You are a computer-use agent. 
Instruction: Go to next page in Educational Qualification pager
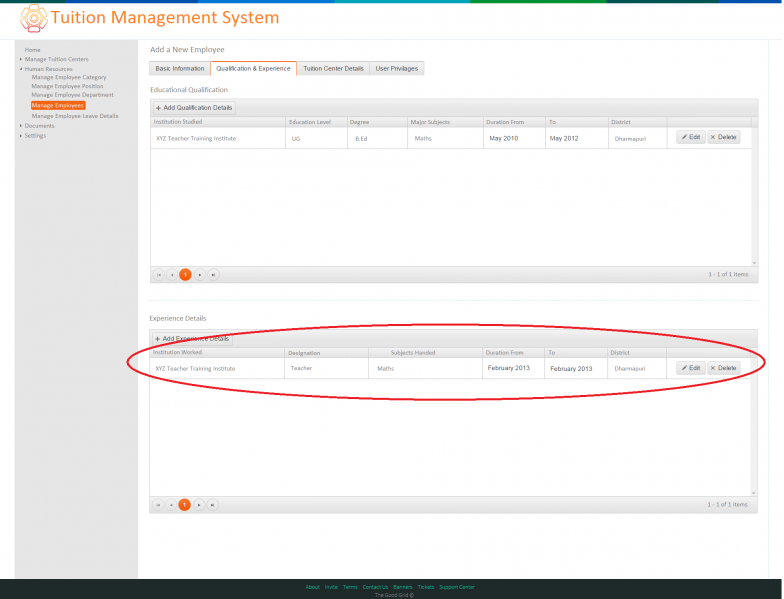click(x=200, y=274)
